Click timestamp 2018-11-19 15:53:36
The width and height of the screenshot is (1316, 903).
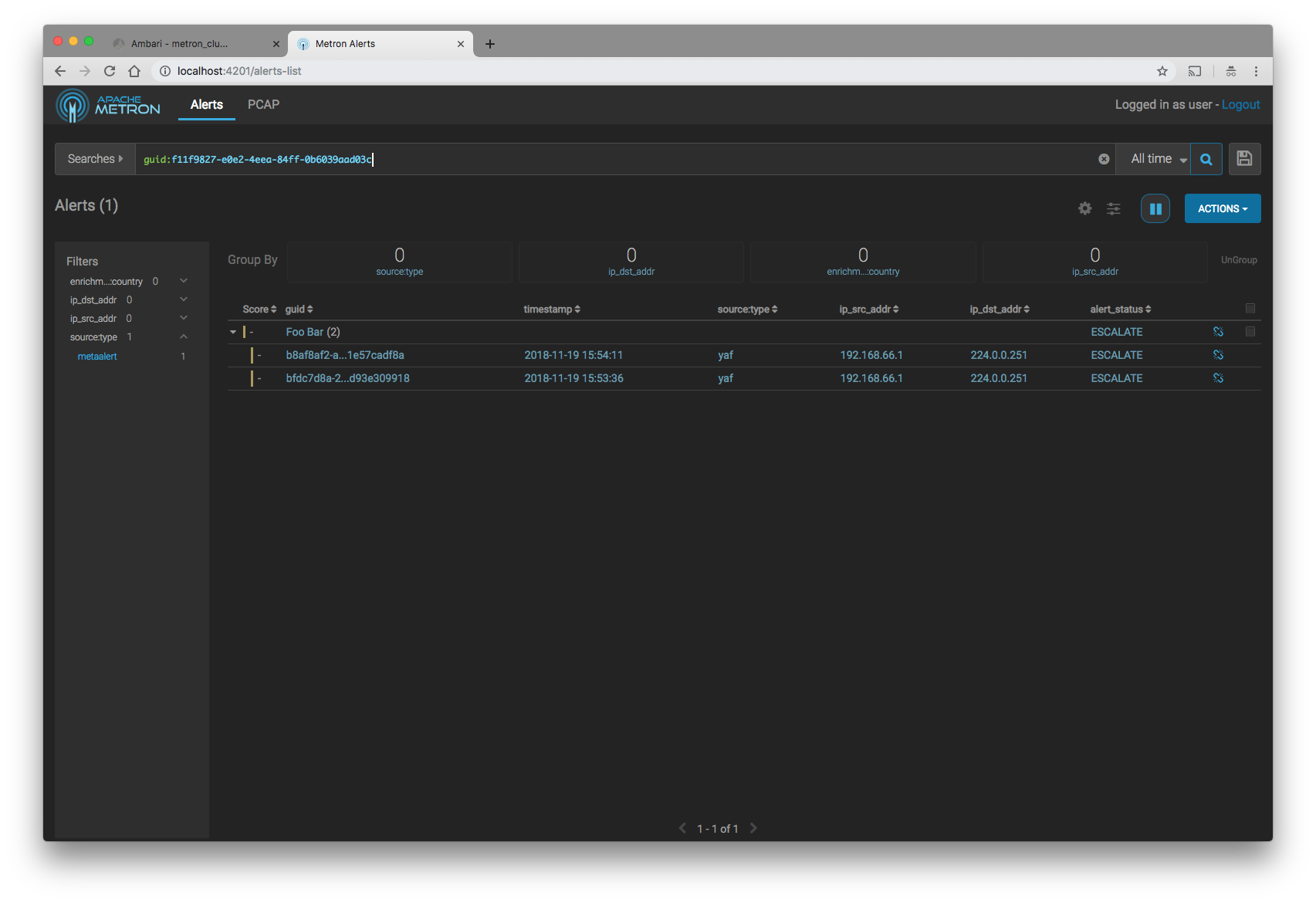pos(573,378)
